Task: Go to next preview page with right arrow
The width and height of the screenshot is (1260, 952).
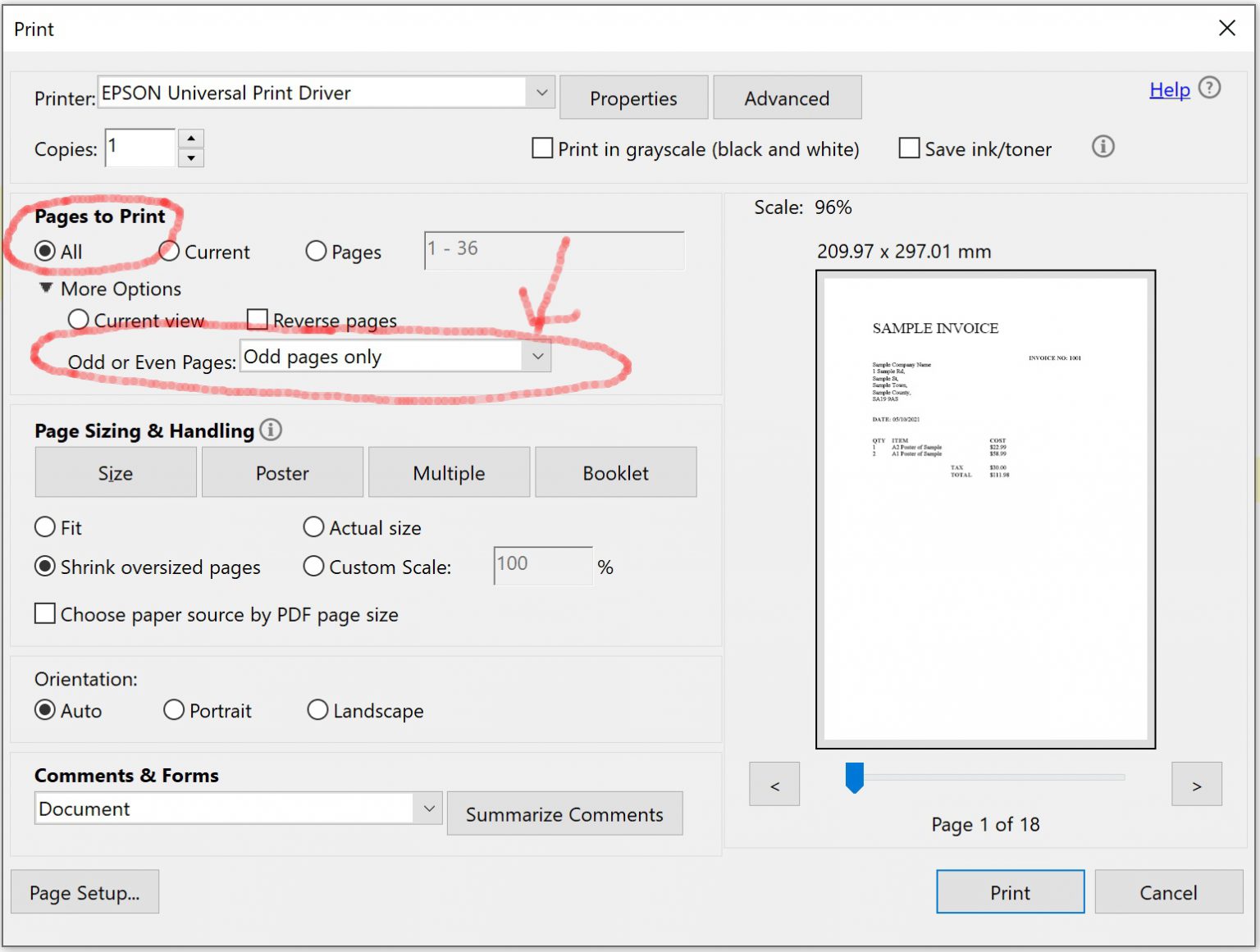Action: pos(1197,783)
